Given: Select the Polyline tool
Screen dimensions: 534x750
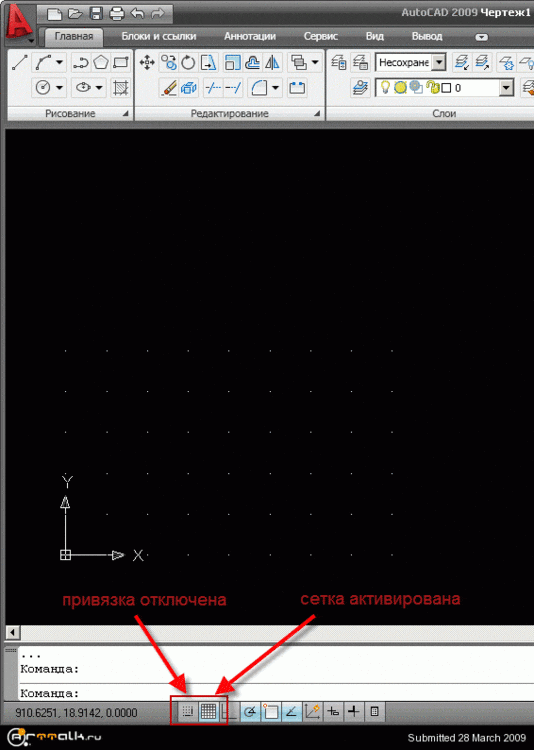Looking at the screenshot, I should pyautogui.click(x=80, y=62).
